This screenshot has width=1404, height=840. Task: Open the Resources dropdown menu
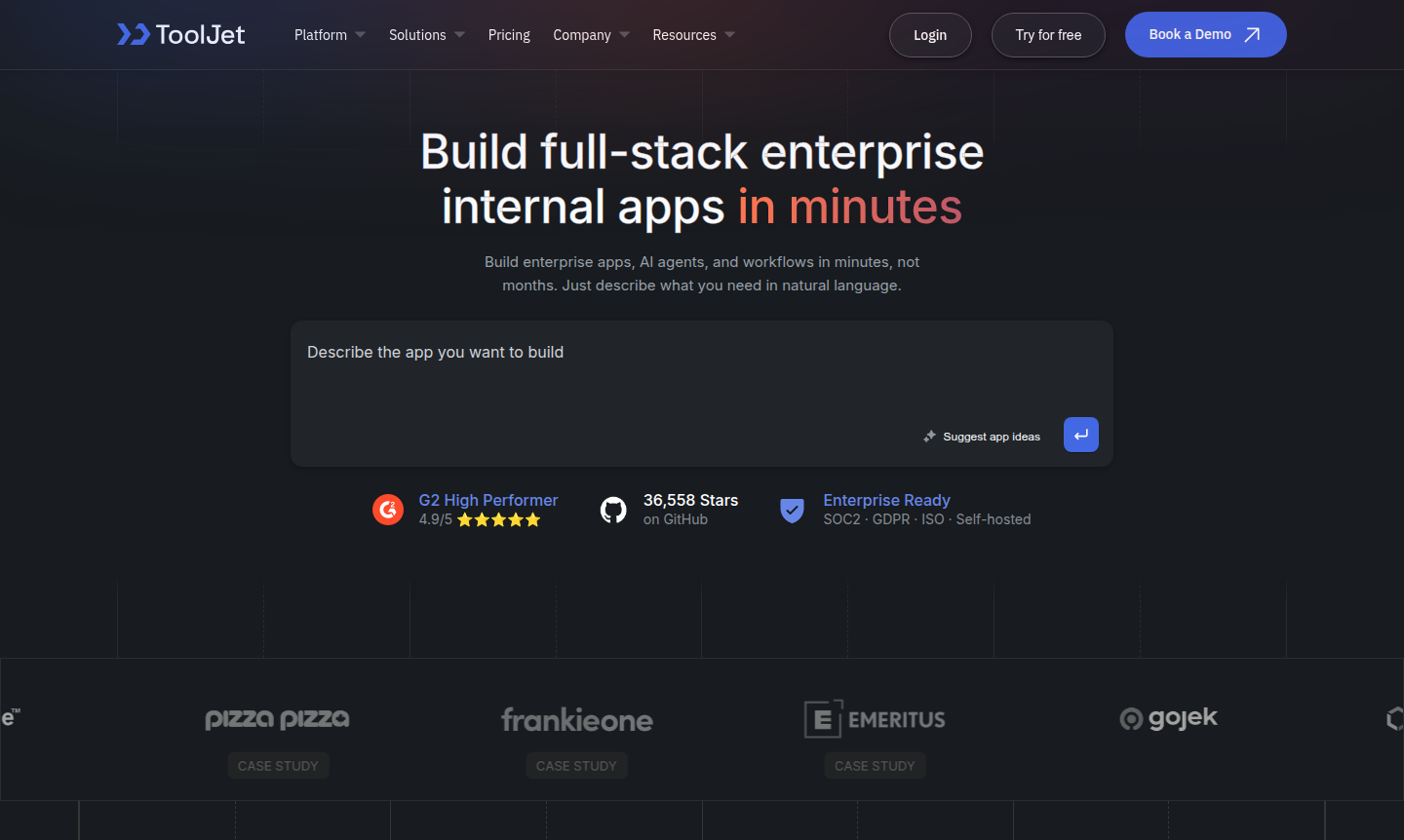[693, 35]
